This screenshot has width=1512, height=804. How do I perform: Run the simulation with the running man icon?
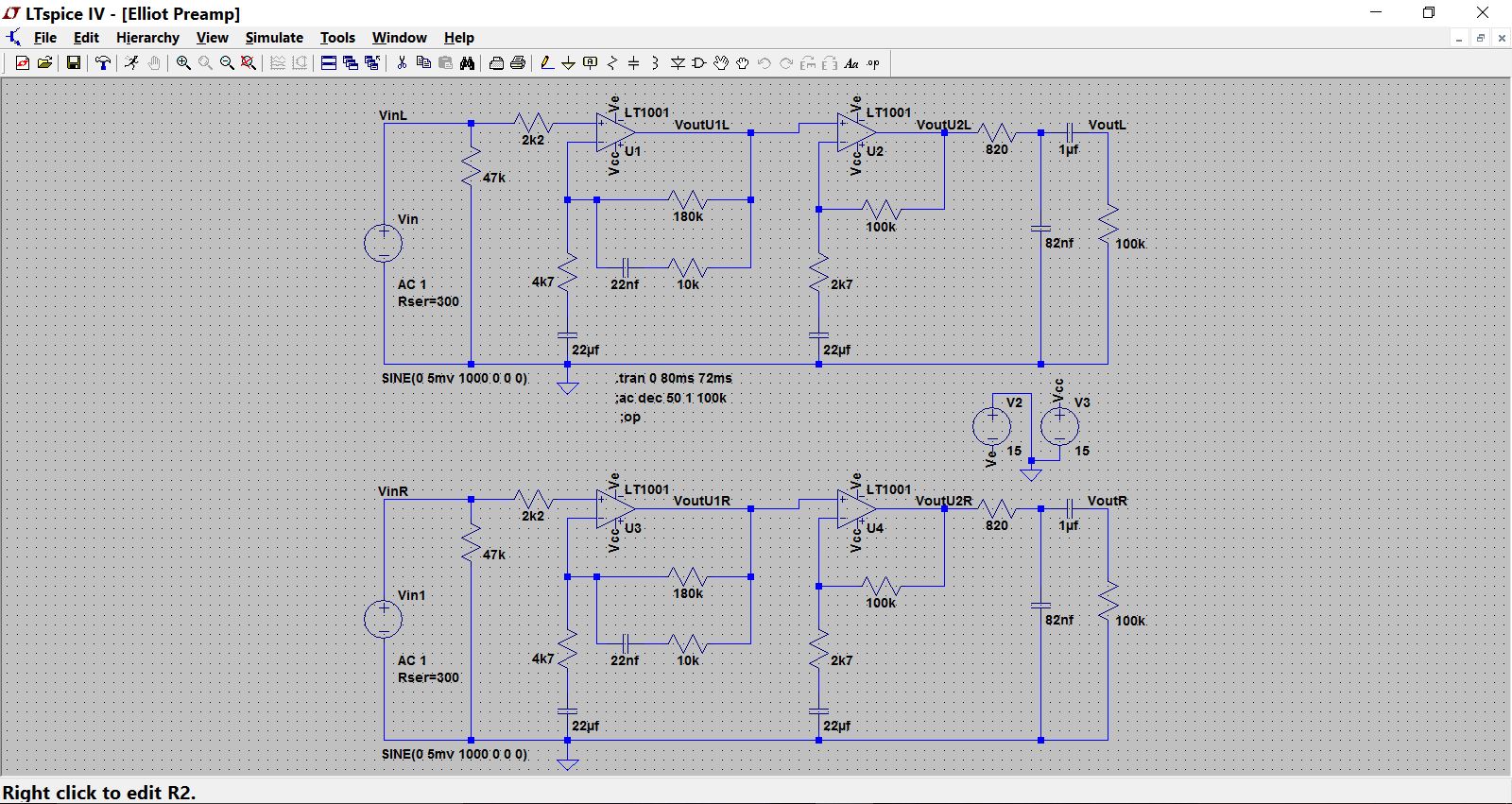[131, 63]
